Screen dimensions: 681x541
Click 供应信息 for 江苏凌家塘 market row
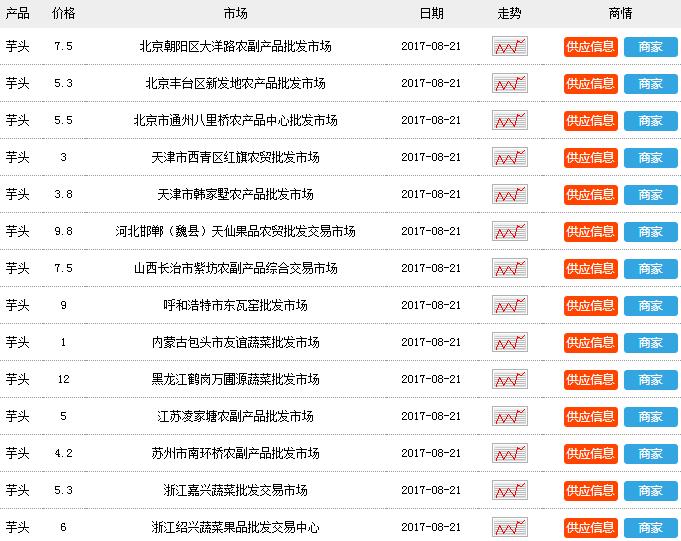coord(590,417)
